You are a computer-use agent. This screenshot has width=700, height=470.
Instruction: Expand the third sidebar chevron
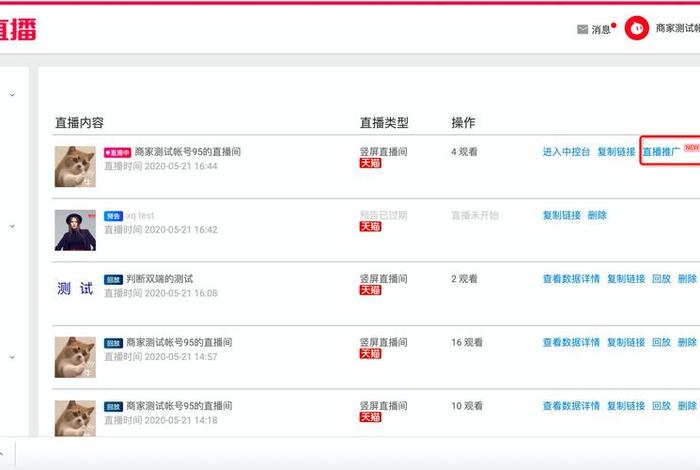12,358
